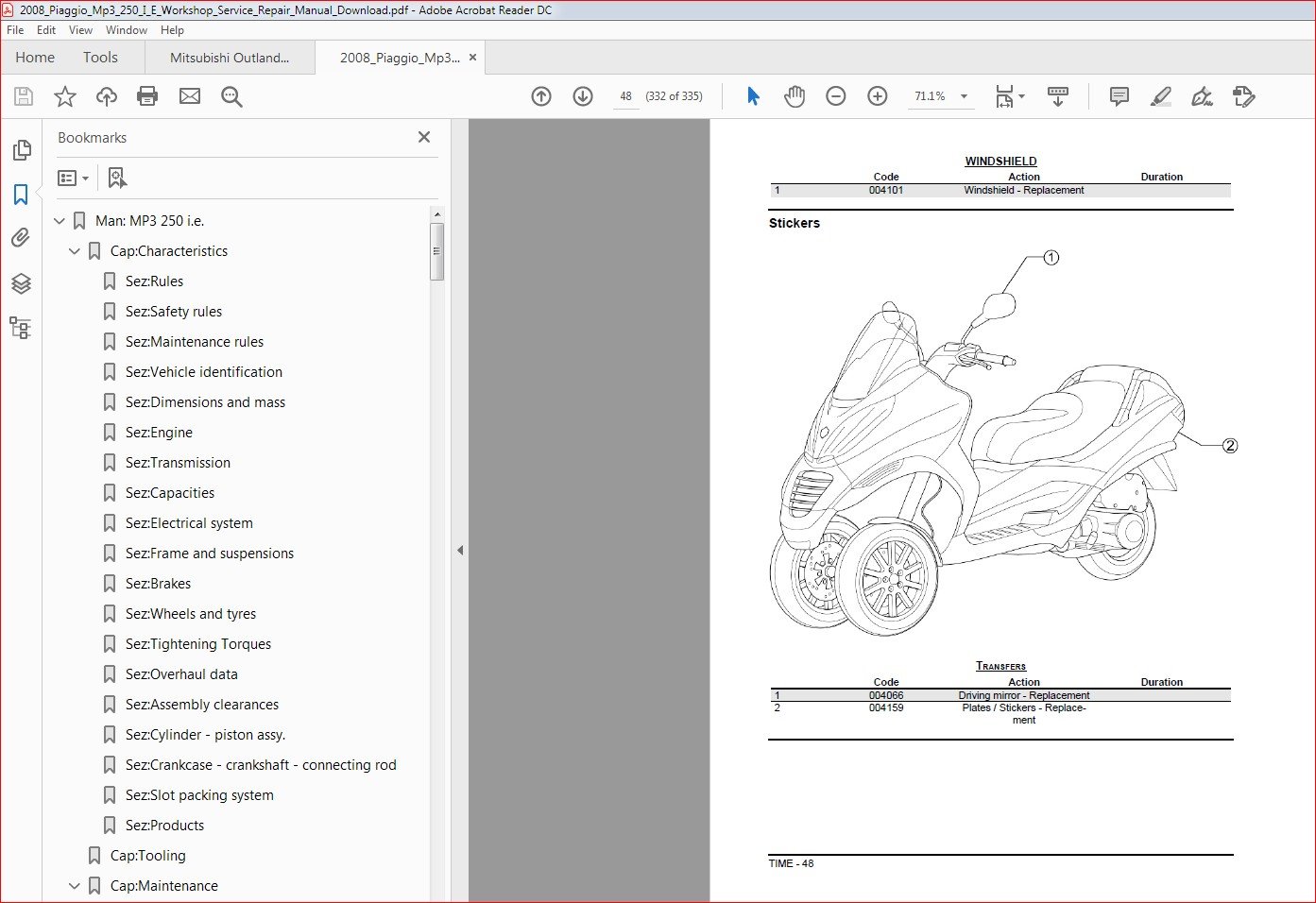The height and width of the screenshot is (903, 1316).
Task: Open Sez:Maintenance rules bookmark
Action: tap(195, 342)
